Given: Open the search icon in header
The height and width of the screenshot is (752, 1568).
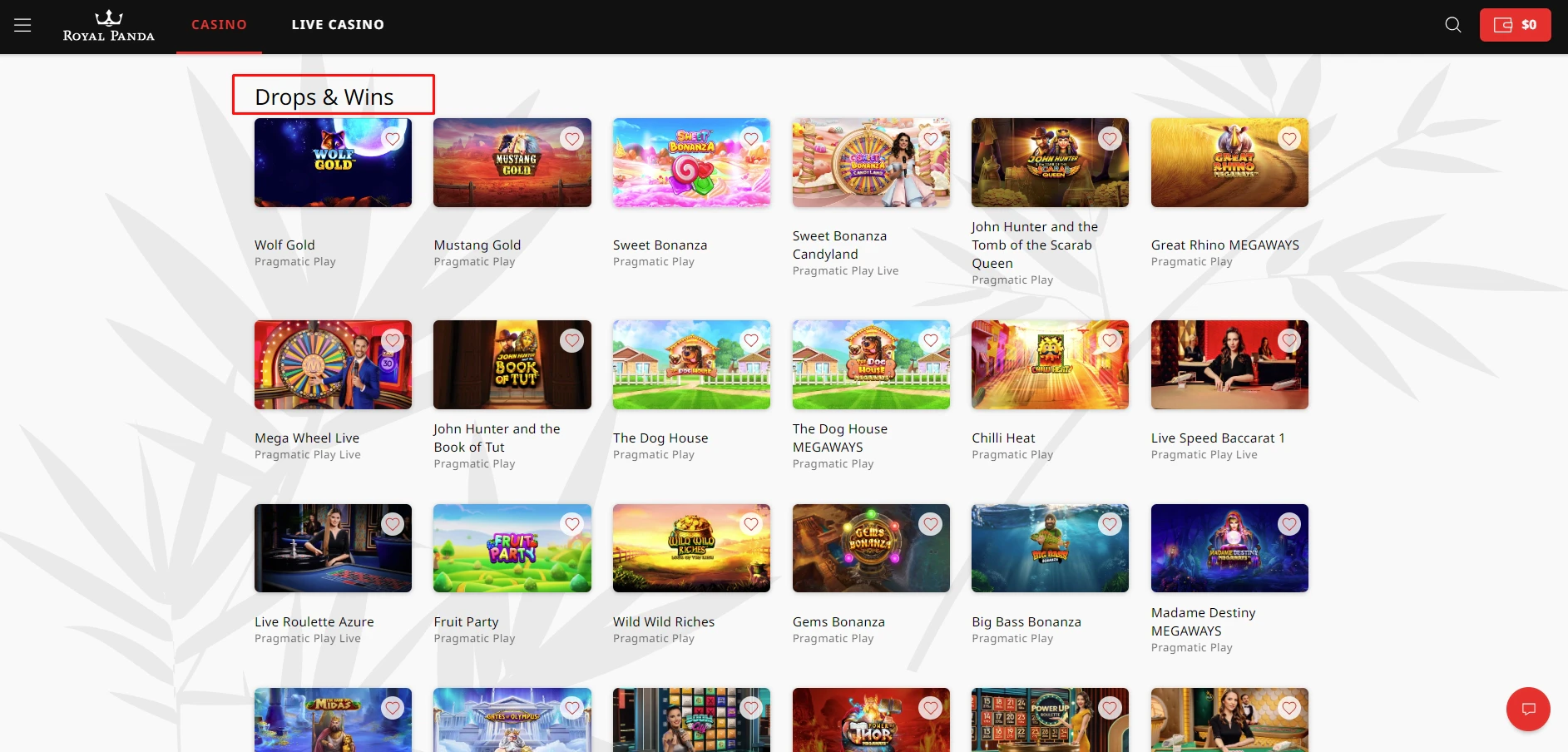Looking at the screenshot, I should (1452, 25).
